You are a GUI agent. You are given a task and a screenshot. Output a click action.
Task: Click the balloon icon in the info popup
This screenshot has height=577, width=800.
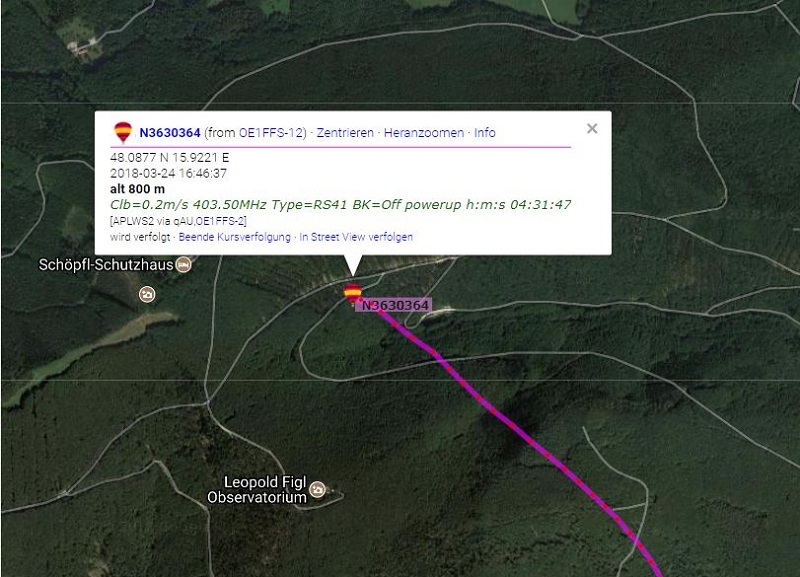pos(123,132)
